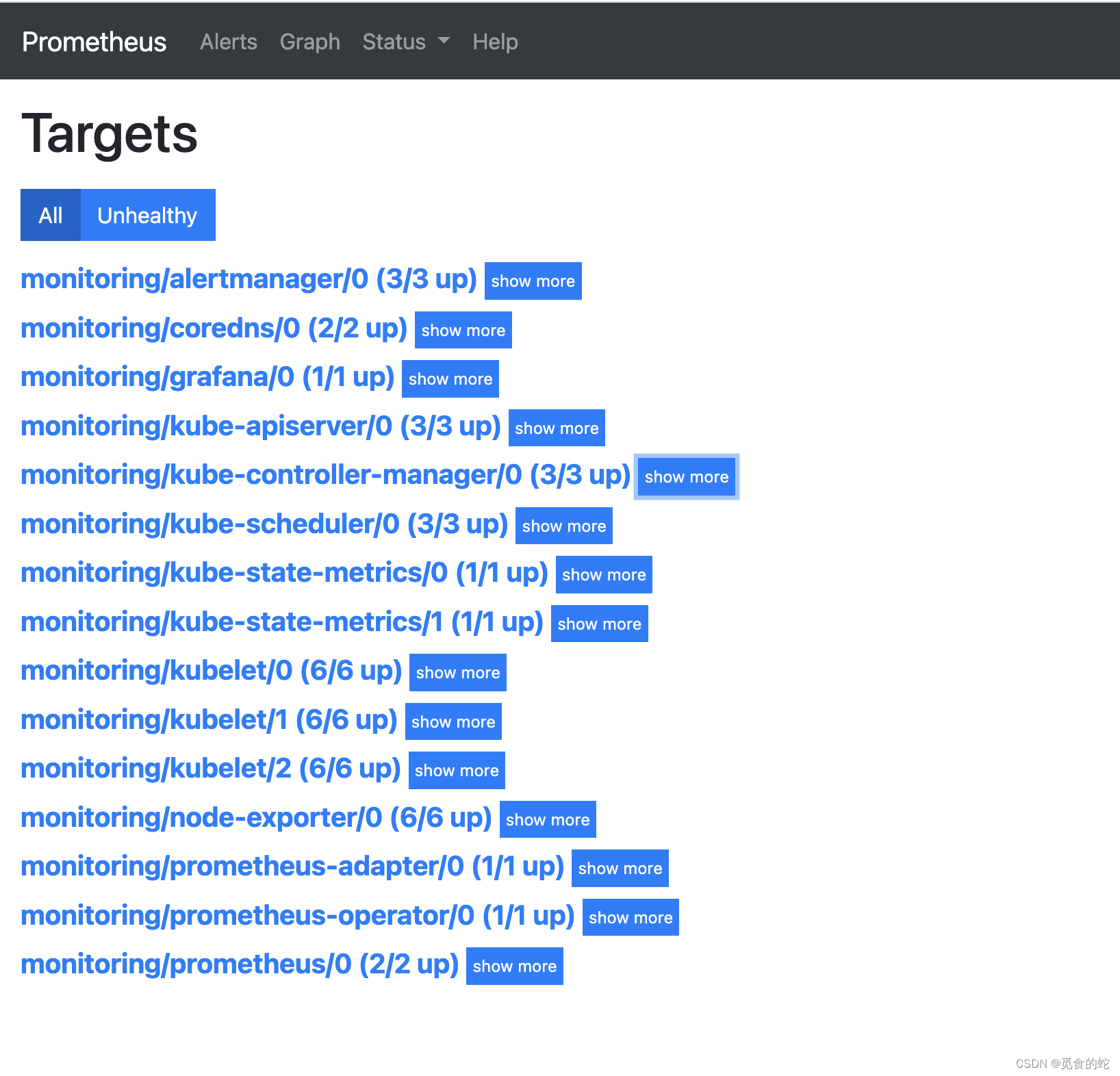Show more for coredns/0 targets

[x=463, y=330]
